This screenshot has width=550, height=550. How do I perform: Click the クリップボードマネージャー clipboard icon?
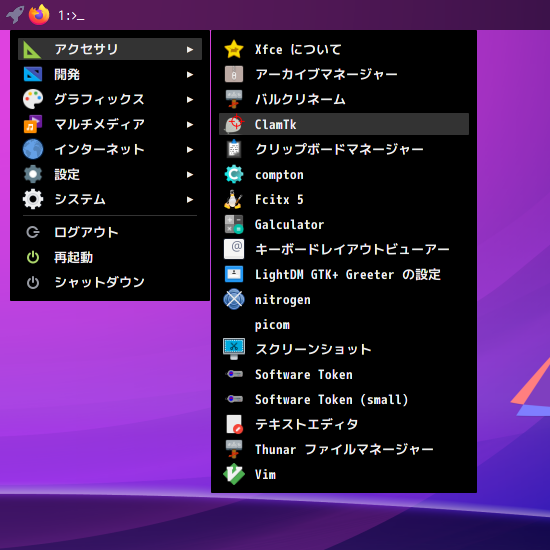[x=234, y=149]
